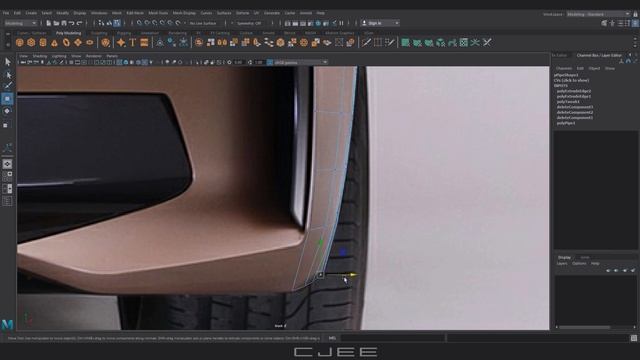Viewport: 640px width, 360px height.
Task: Open the File menu
Action: click(x=6, y=13)
